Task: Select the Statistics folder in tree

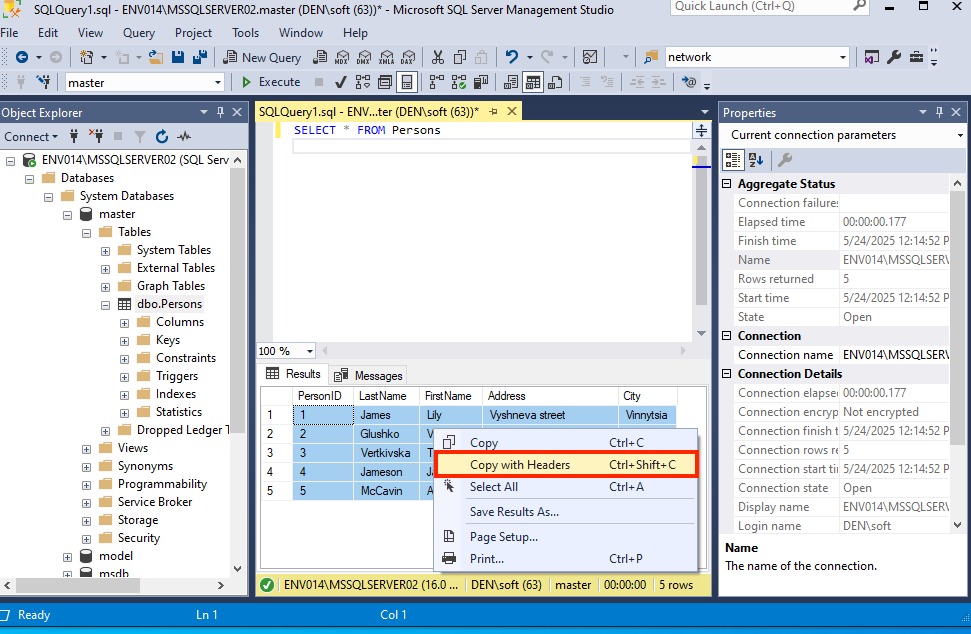Action: click(178, 412)
